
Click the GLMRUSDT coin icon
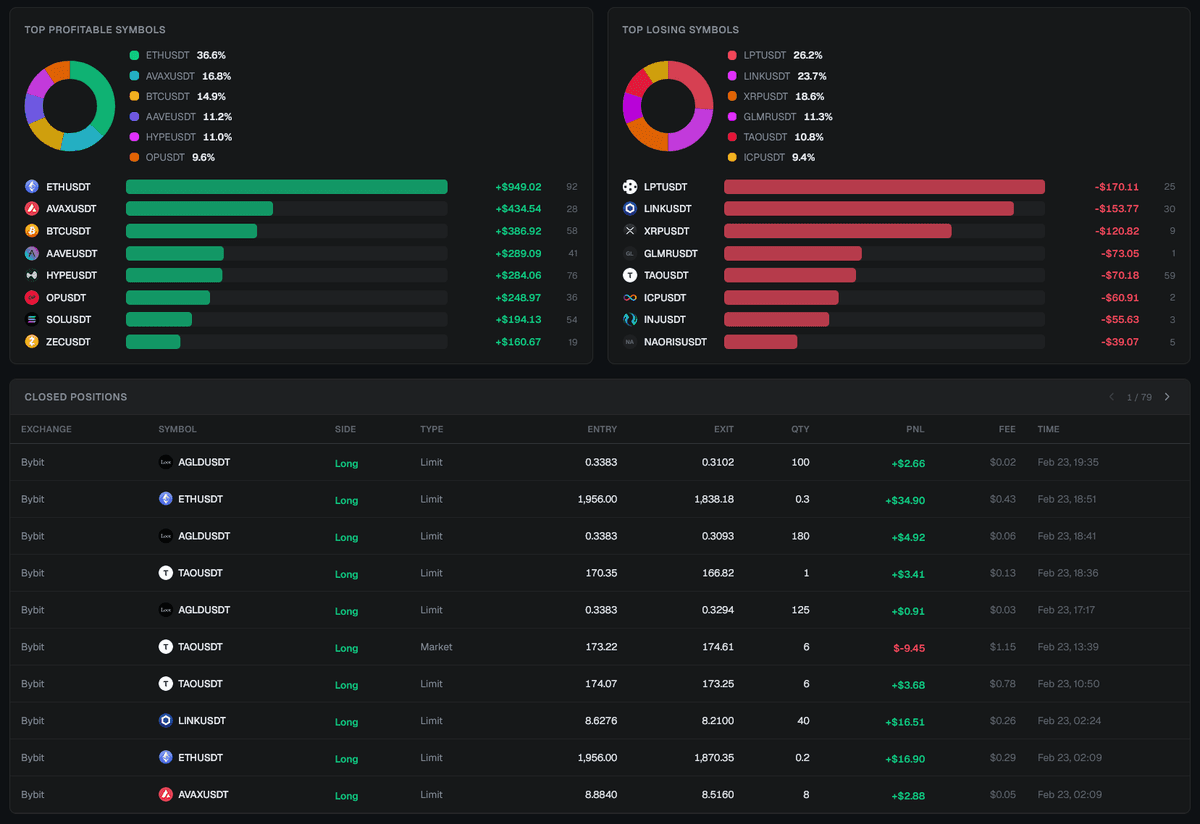point(630,253)
